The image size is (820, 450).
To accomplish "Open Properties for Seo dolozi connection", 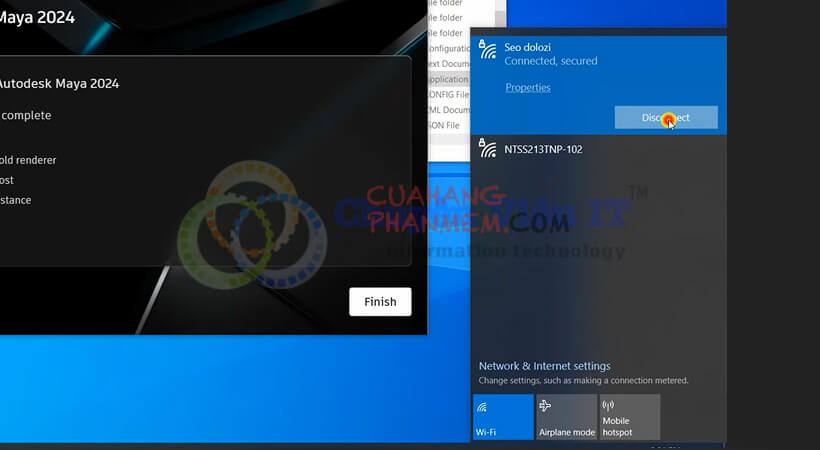I will click(527, 88).
